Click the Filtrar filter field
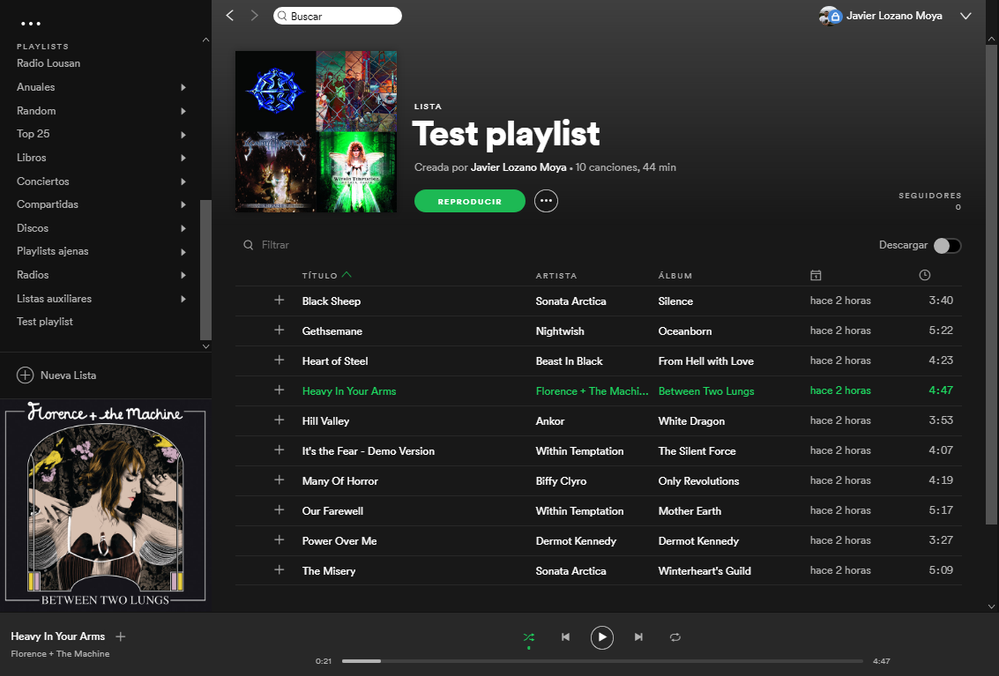 pos(275,245)
